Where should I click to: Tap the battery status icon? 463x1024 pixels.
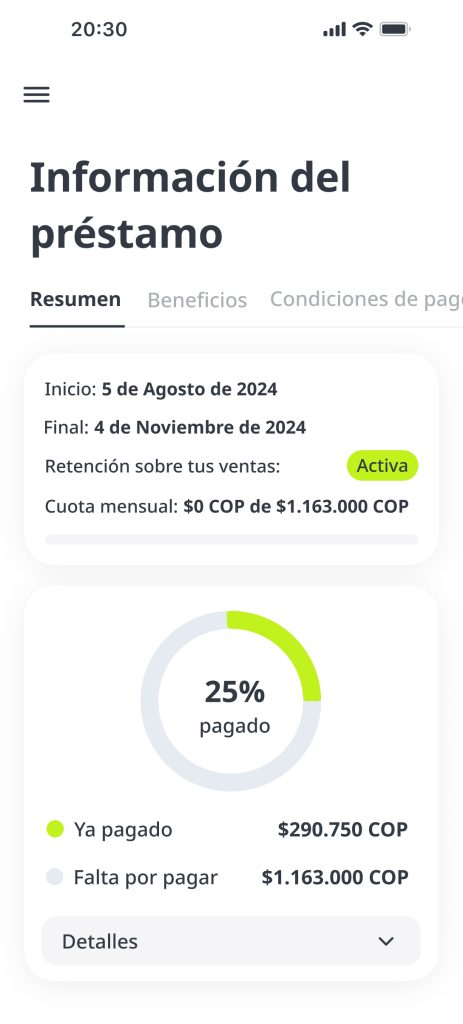(x=394, y=29)
